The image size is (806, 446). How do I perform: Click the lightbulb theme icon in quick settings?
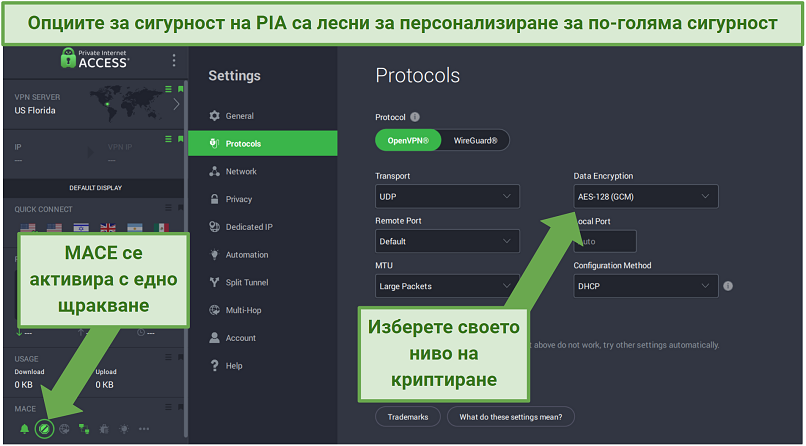click(124, 429)
